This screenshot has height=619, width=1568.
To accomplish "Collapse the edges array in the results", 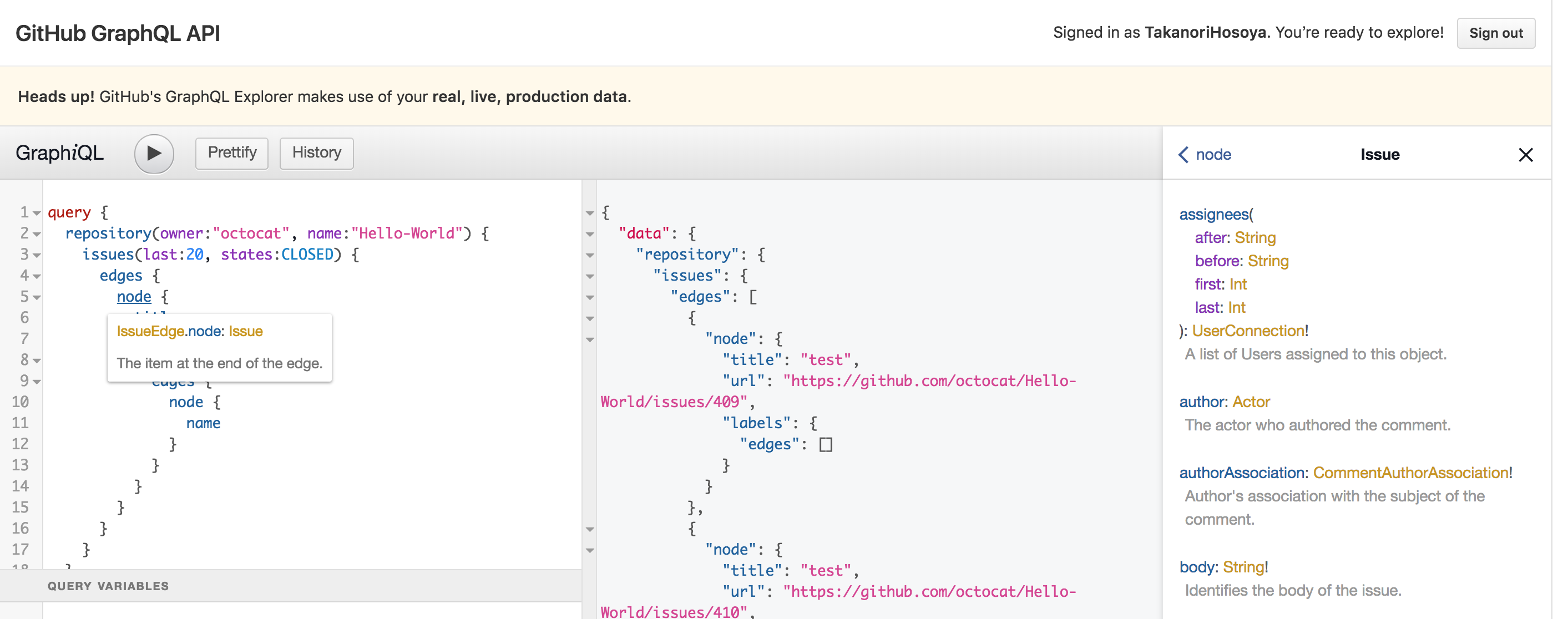I will pyautogui.click(x=589, y=297).
